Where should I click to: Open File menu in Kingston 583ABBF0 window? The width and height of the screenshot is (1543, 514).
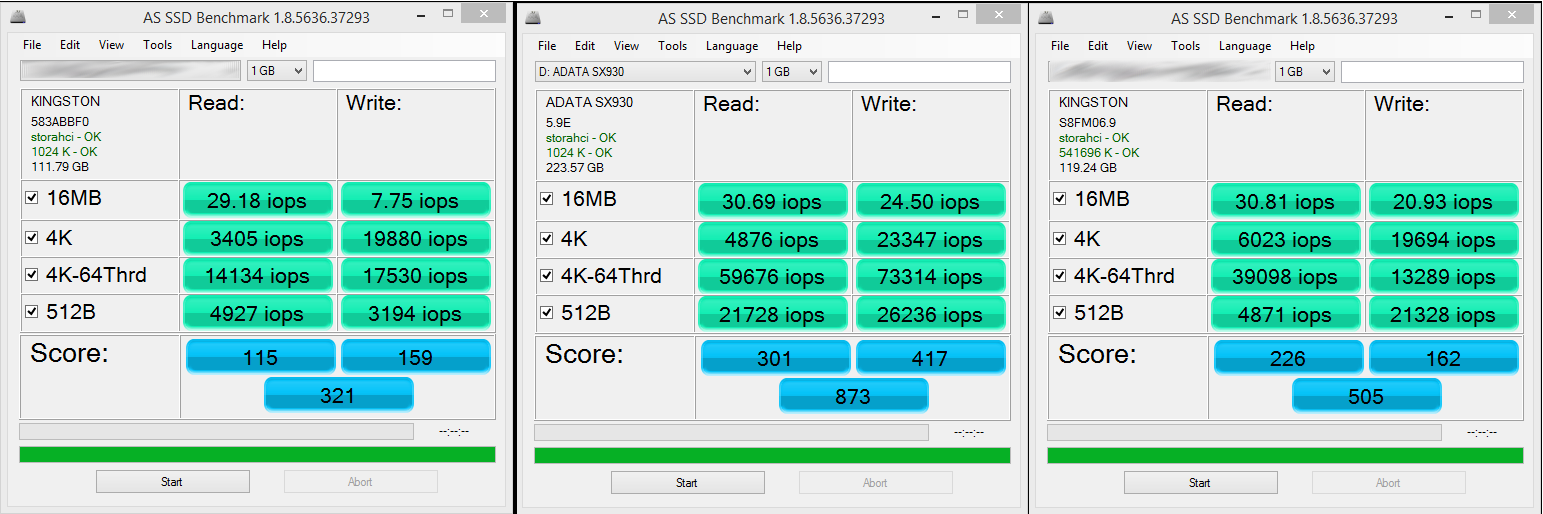click(32, 45)
